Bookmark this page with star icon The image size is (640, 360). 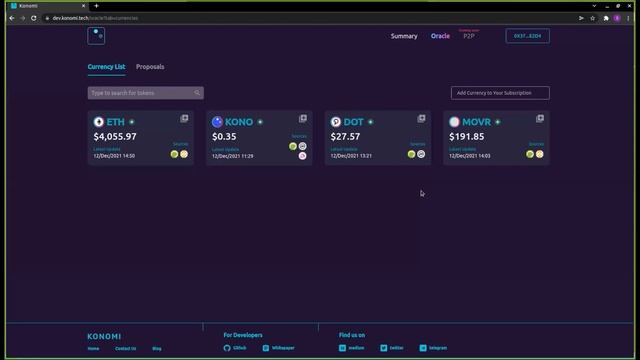593,18
